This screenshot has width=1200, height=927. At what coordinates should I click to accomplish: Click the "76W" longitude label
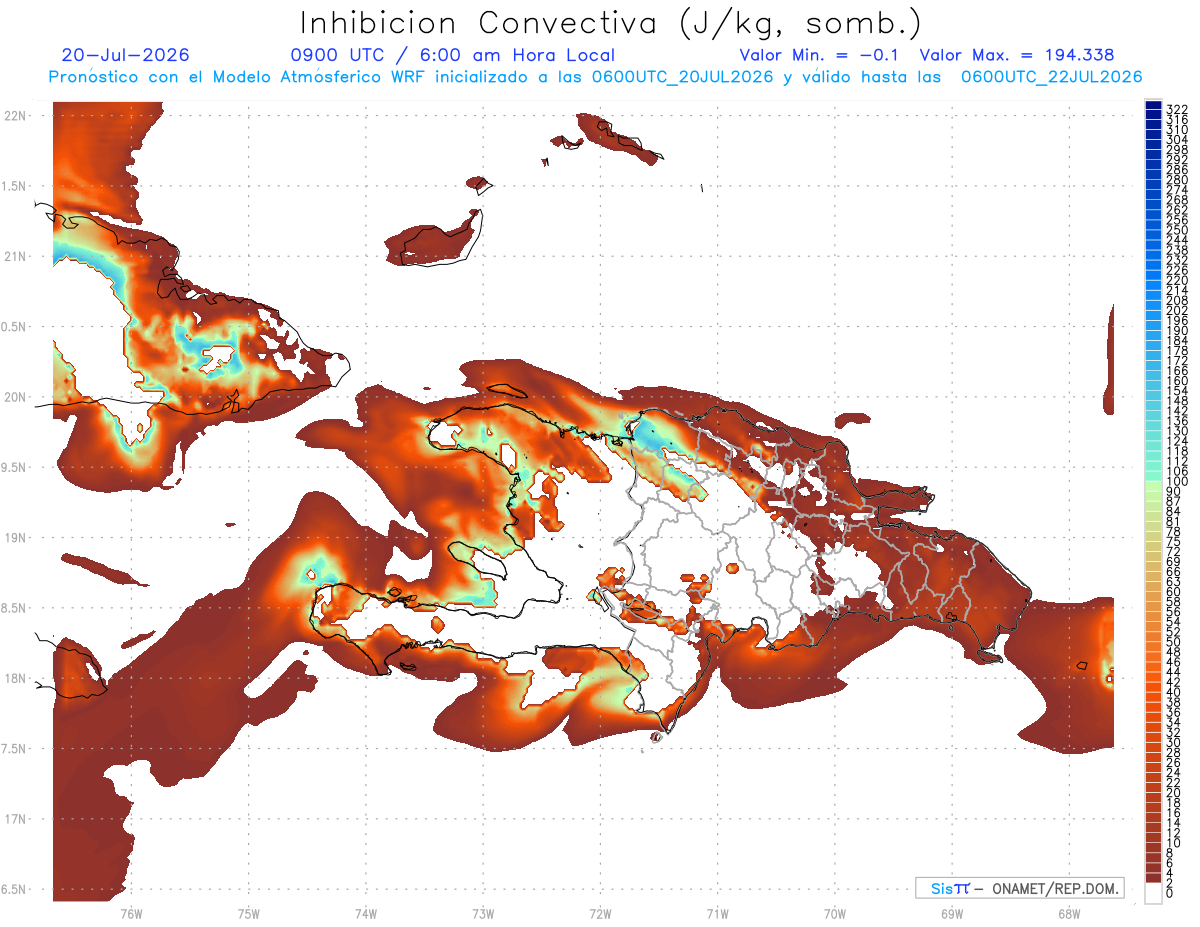131,913
